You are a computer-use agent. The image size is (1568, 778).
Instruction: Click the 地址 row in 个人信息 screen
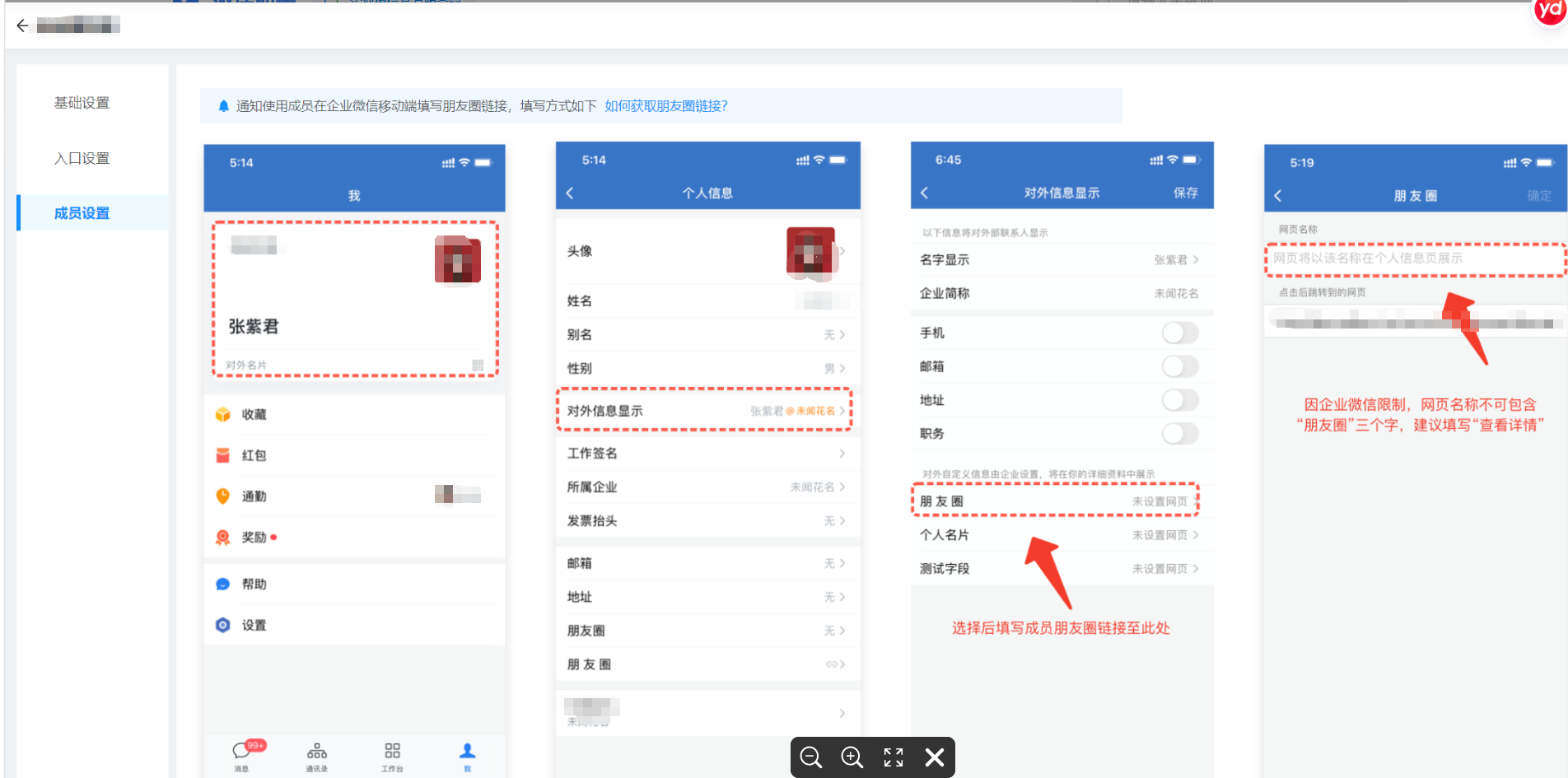707,597
